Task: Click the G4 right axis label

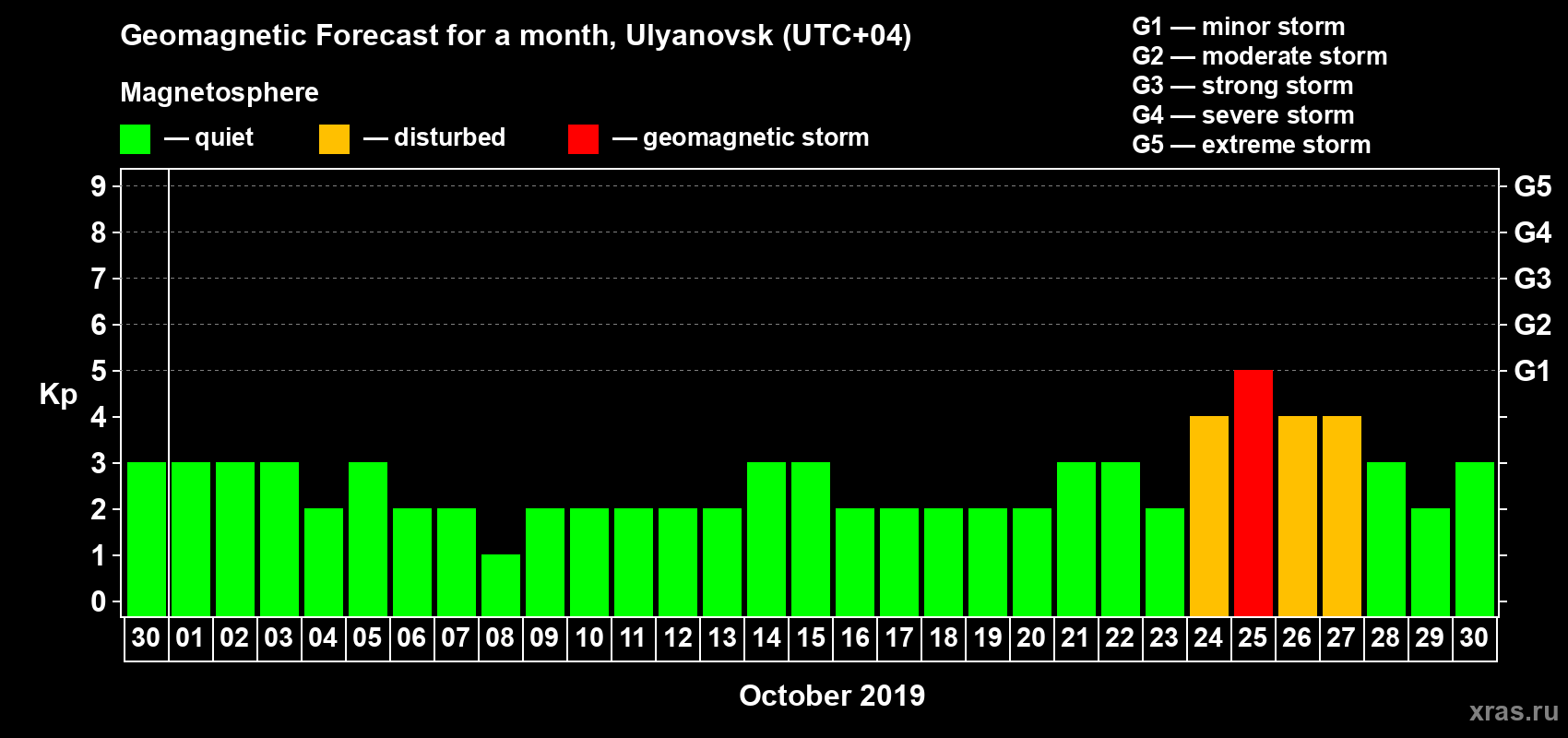Action: (1533, 232)
